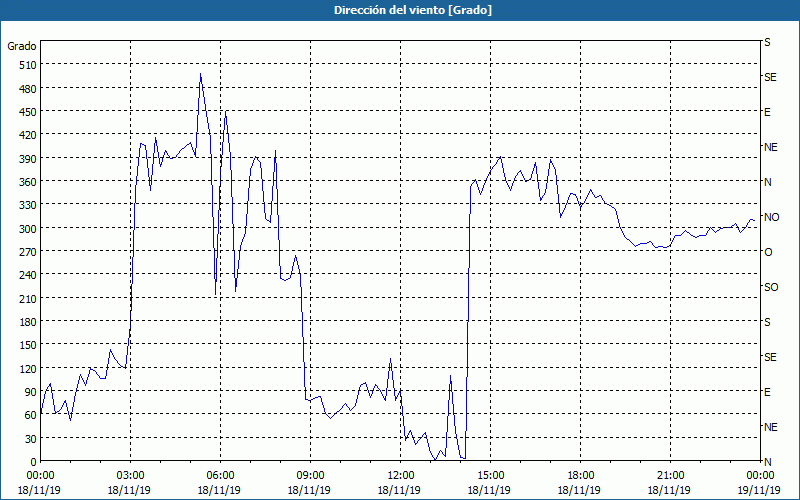800x500 pixels.
Task: Click the S compass label above the 510 line
Action: [767, 42]
